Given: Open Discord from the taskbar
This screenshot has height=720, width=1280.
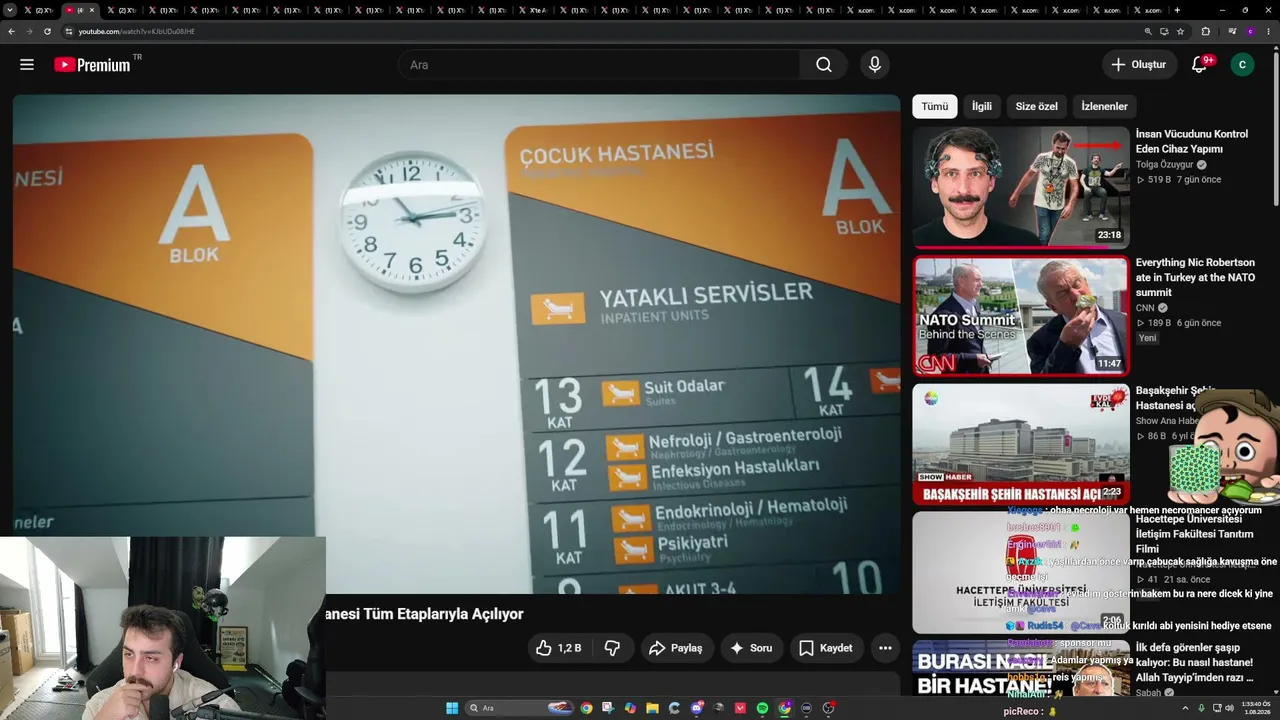Looking at the screenshot, I should coord(696,708).
